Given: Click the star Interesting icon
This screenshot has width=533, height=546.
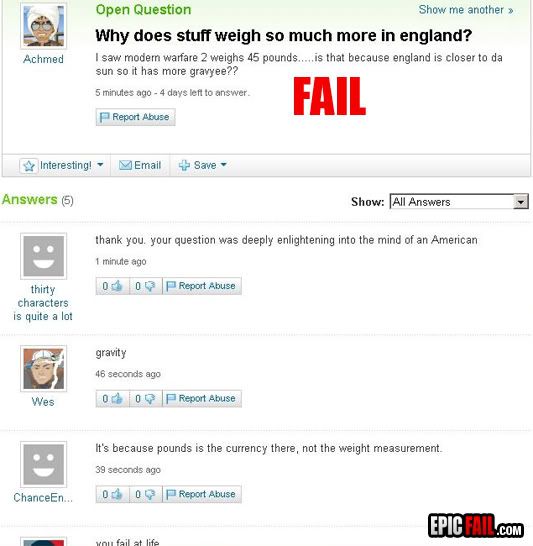Looking at the screenshot, I should pyautogui.click(x=29, y=166).
